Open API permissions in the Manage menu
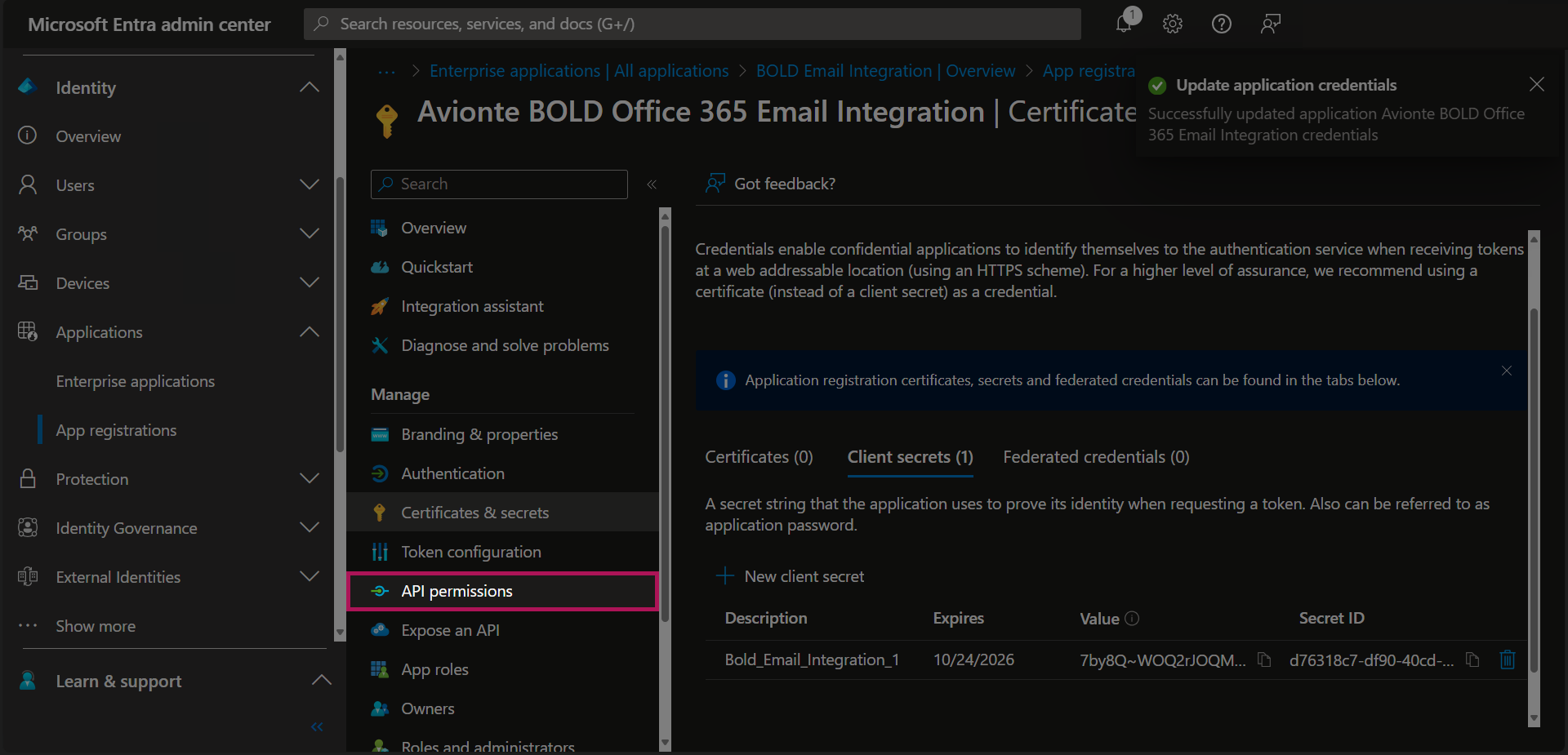The height and width of the screenshot is (755, 1568). pyautogui.click(x=457, y=591)
